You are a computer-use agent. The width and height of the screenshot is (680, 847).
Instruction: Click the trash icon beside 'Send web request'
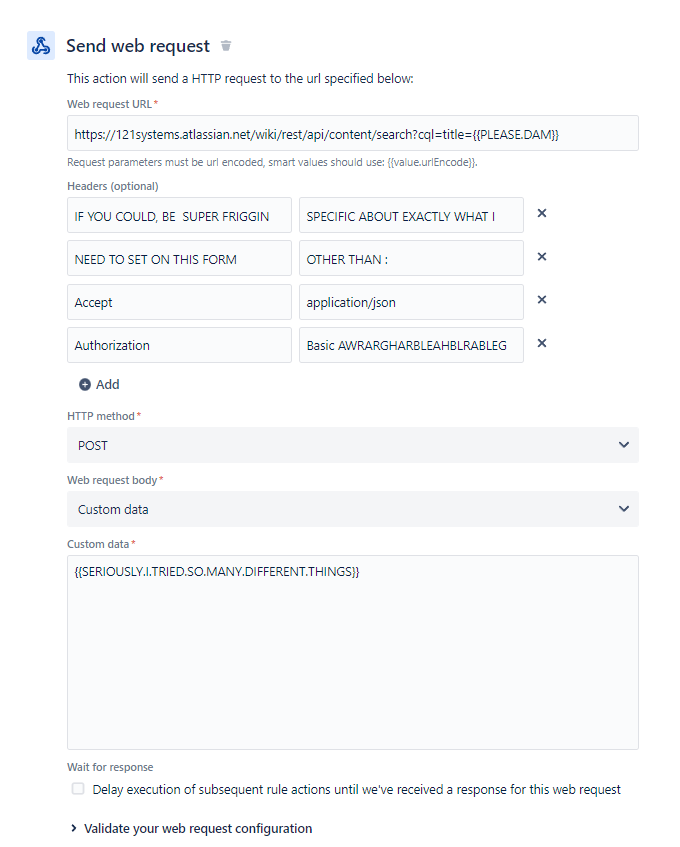pyautogui.click(x=225, y=45)
